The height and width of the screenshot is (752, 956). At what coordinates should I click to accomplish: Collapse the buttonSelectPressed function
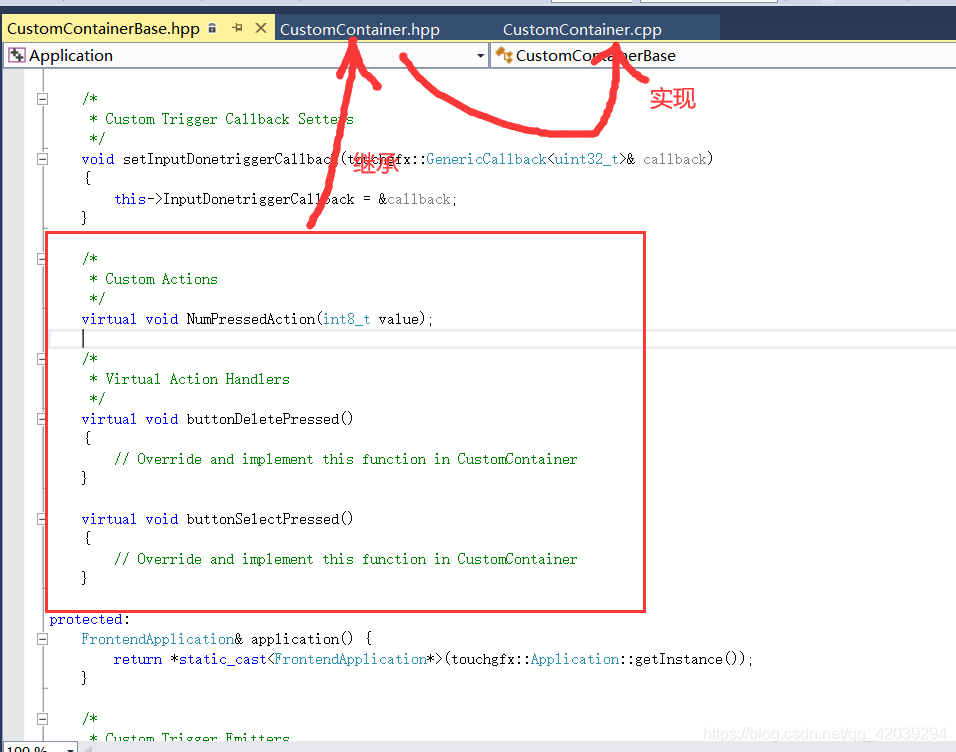point(42,519)
